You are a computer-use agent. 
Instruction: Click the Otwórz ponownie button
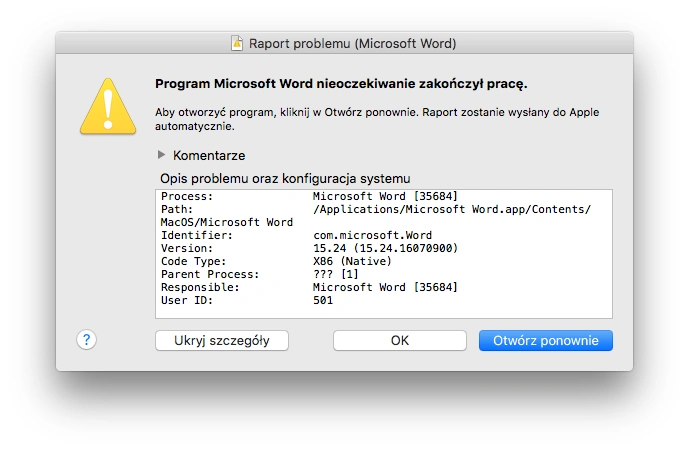point(546,341)
